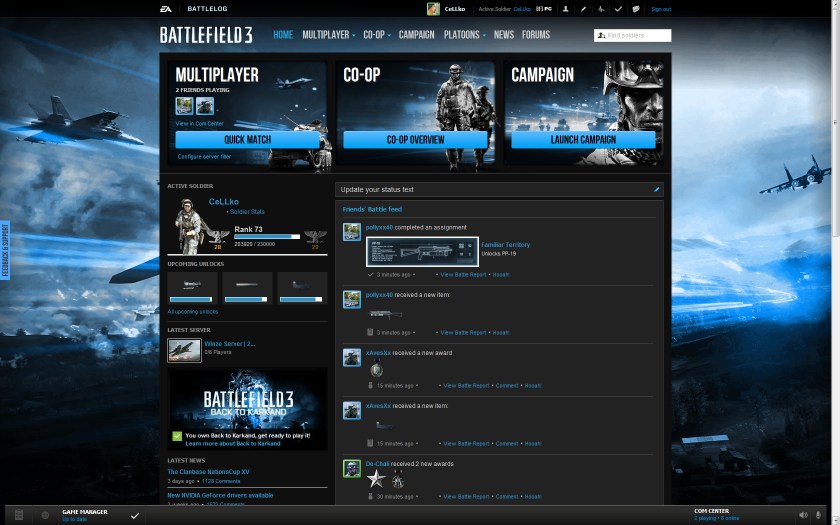Open the Forums menu item
Viewport: 840px width, 525px height.
pos(536,35)
